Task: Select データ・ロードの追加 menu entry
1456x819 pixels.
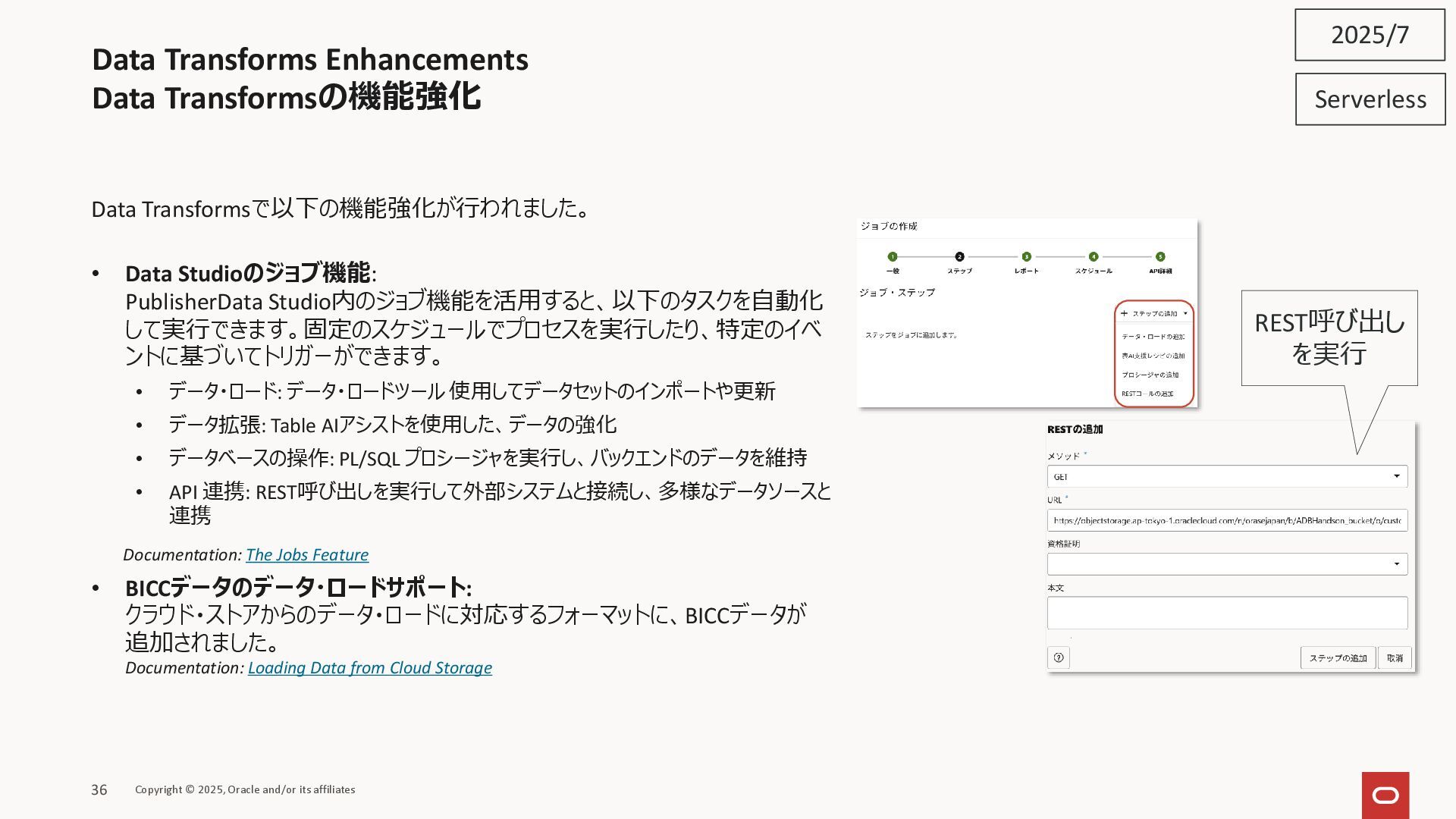Action: (x=1153, y=337)
